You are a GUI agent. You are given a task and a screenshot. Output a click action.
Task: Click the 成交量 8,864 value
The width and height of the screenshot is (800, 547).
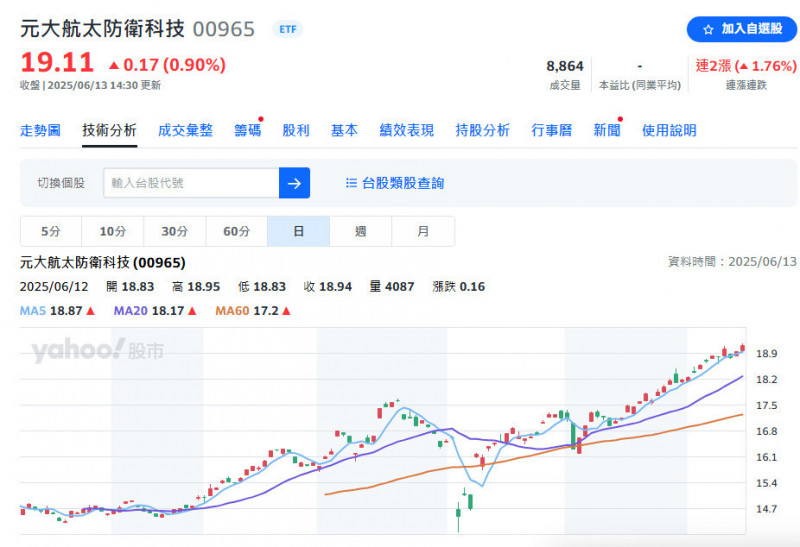[x=565, y=66]
